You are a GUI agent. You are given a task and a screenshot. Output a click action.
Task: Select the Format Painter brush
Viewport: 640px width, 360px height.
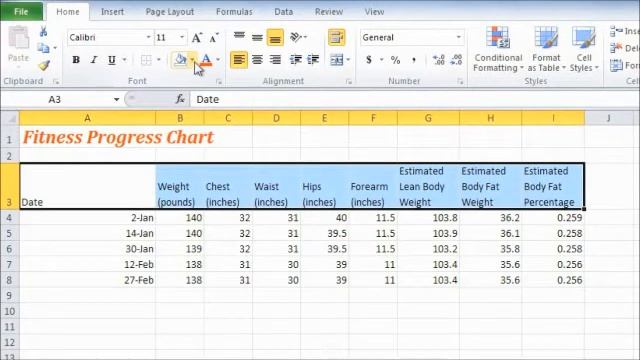point(44,65)
